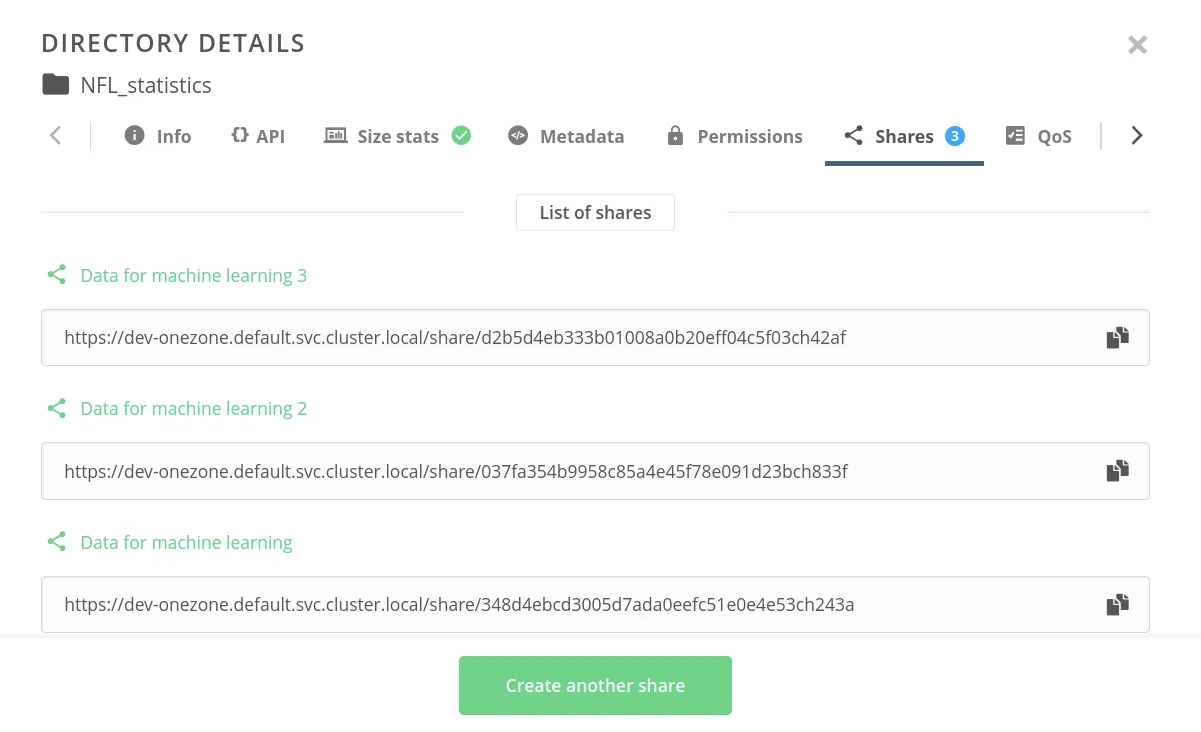Click share icon beside Data for machine learning 3
Image resolution: width=1201 pixels, height=732 pixels.
[57, 275]
